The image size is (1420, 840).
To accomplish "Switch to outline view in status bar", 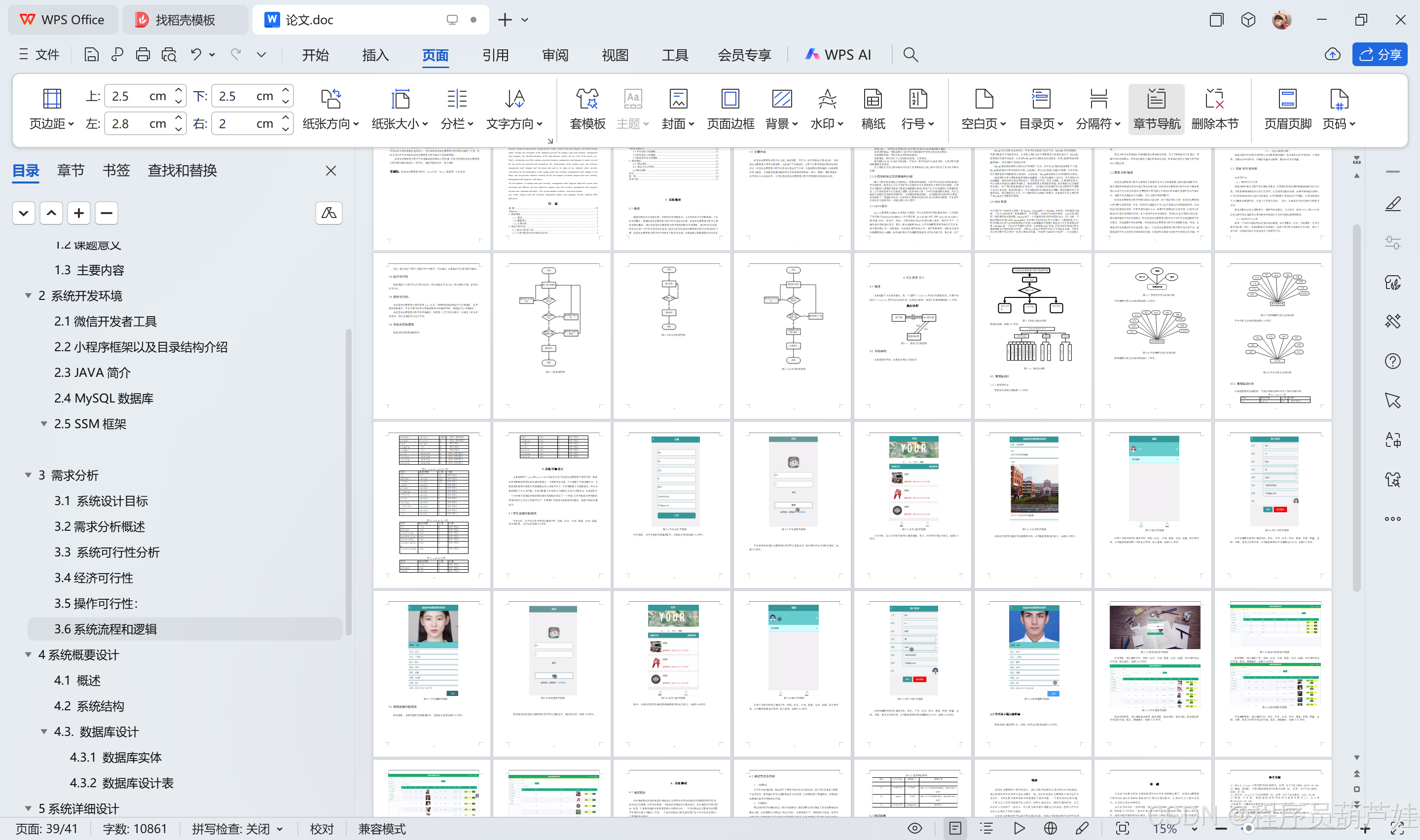I will [x=987, y=829].
